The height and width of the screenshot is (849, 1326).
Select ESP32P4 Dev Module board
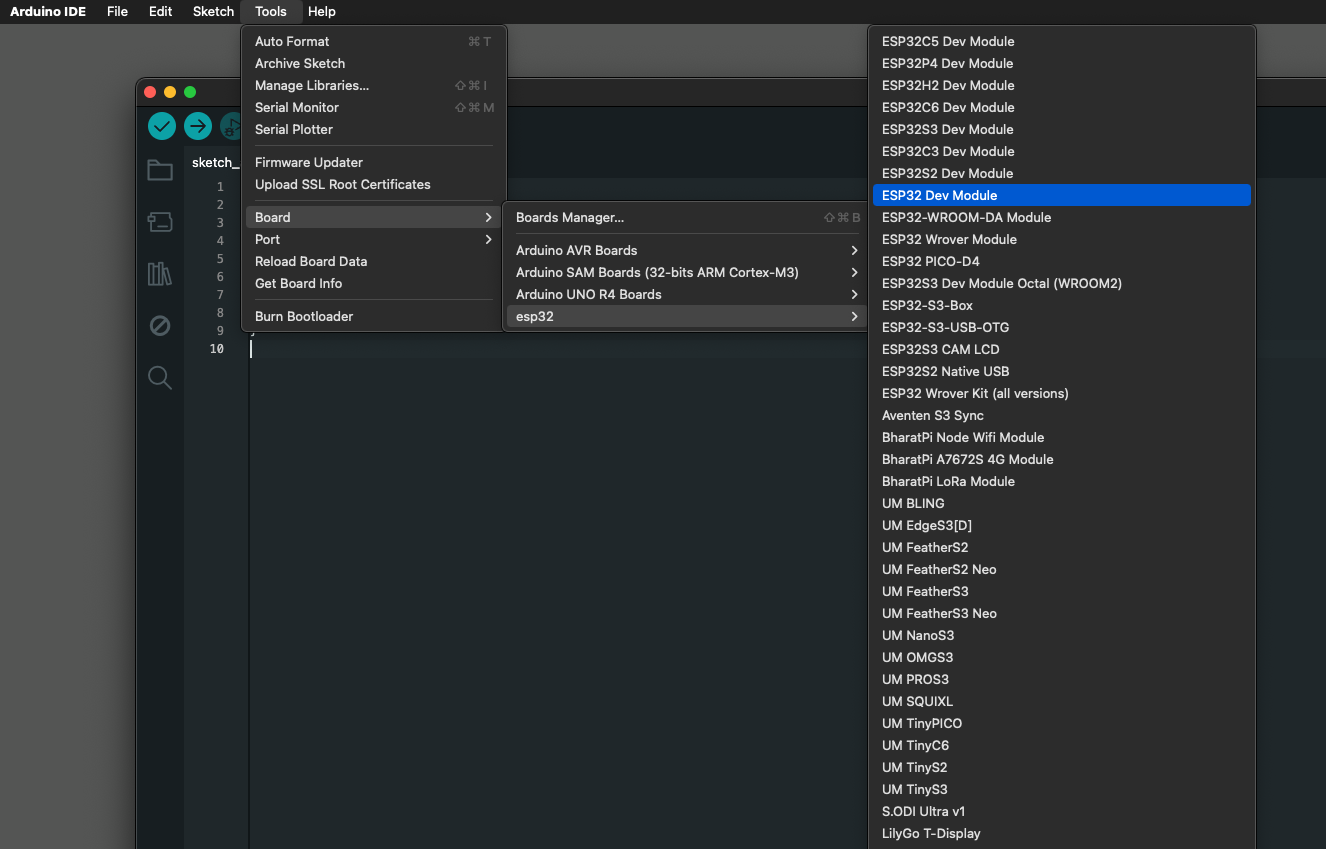pos(1062,63)
